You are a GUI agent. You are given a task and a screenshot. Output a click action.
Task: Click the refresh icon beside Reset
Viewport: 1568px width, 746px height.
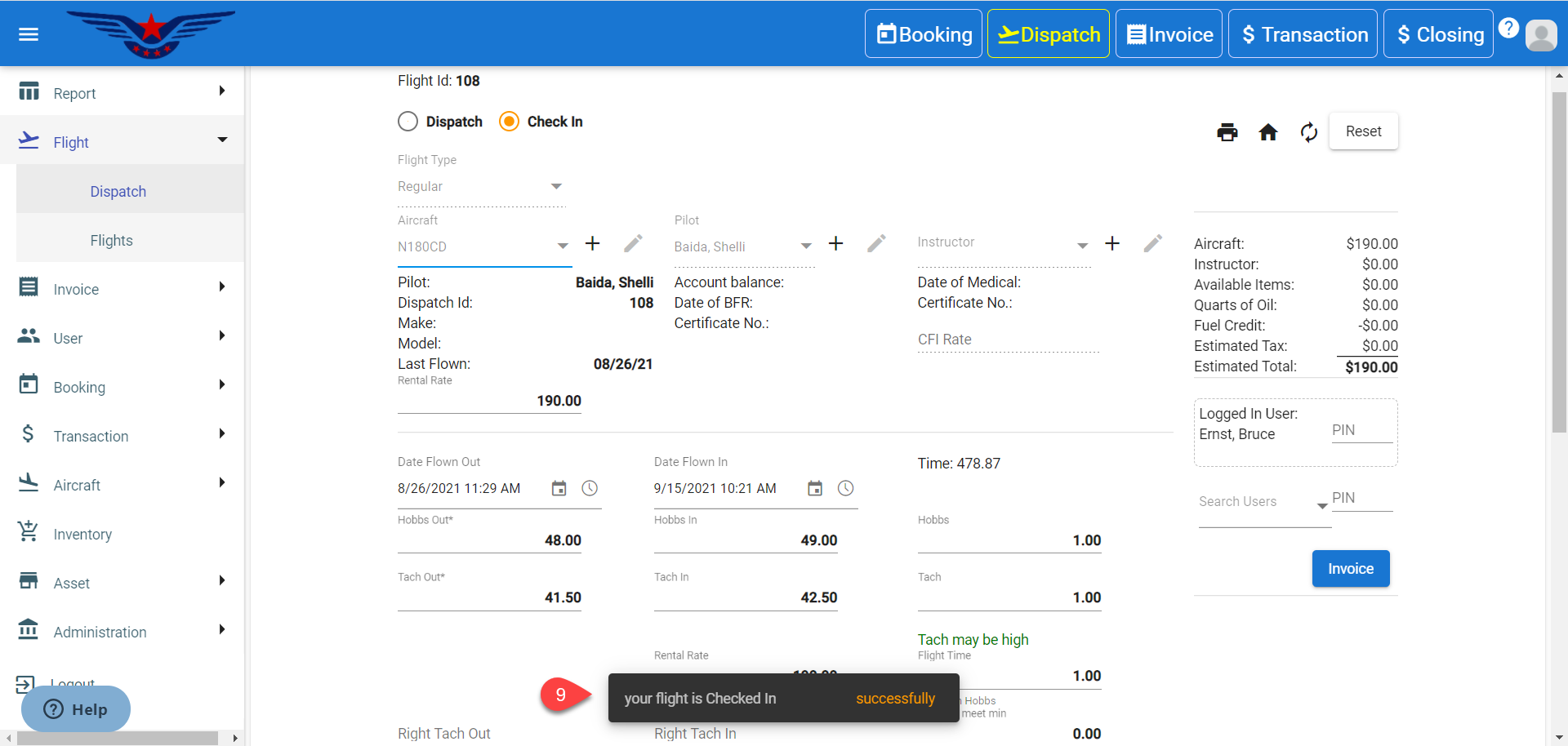click(1308, 132)
